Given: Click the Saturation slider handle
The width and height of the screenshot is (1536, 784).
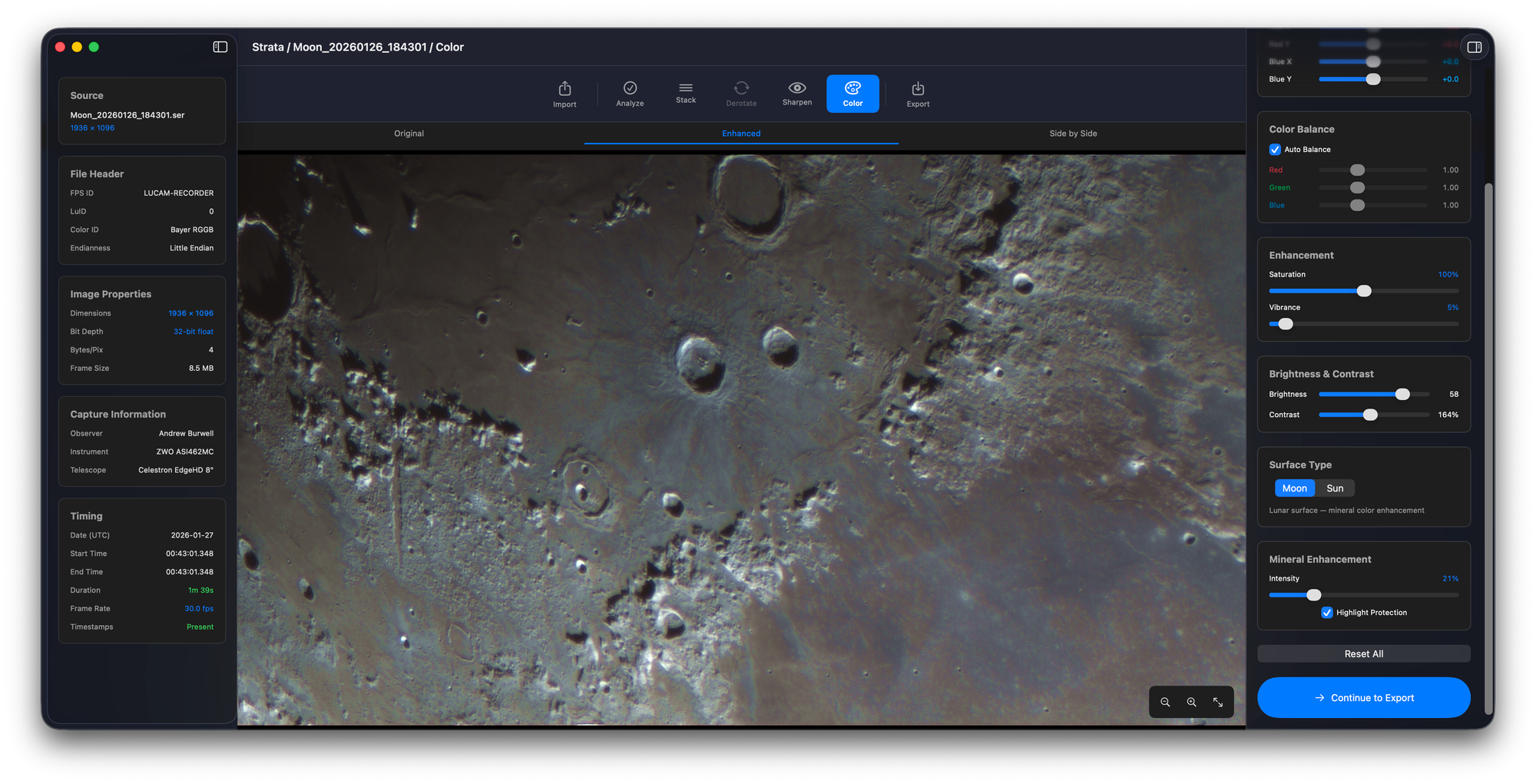Looking at the screenshot, I should click(1364, 291).
